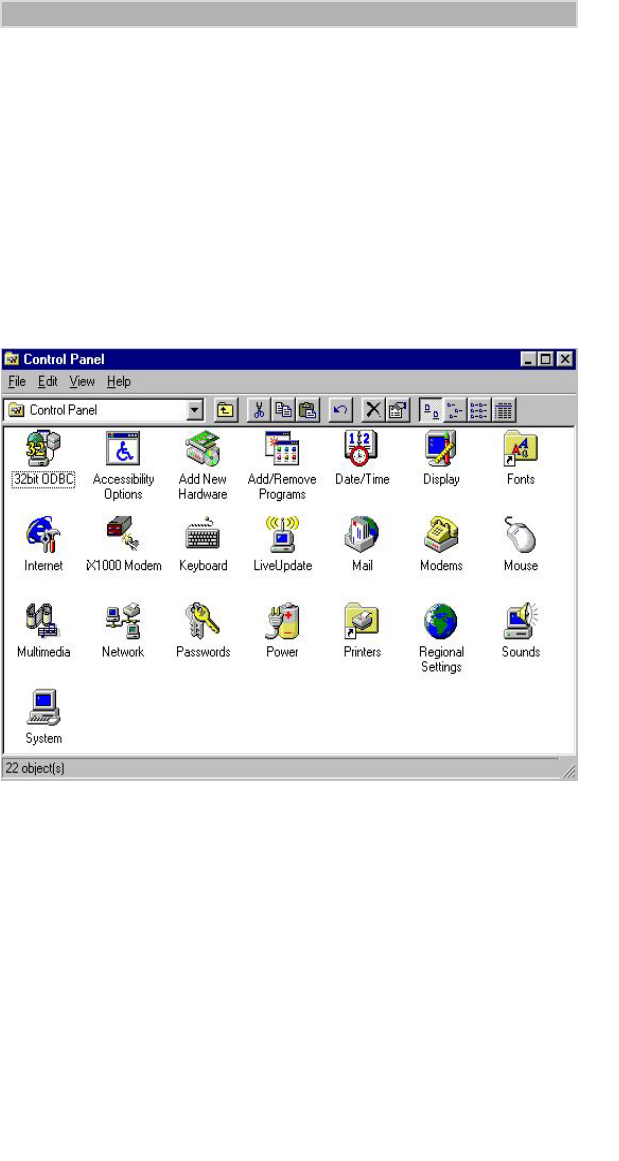Open the Fonts folder shortcut
The image size is (619, 1161).
(x=521, y=449)
